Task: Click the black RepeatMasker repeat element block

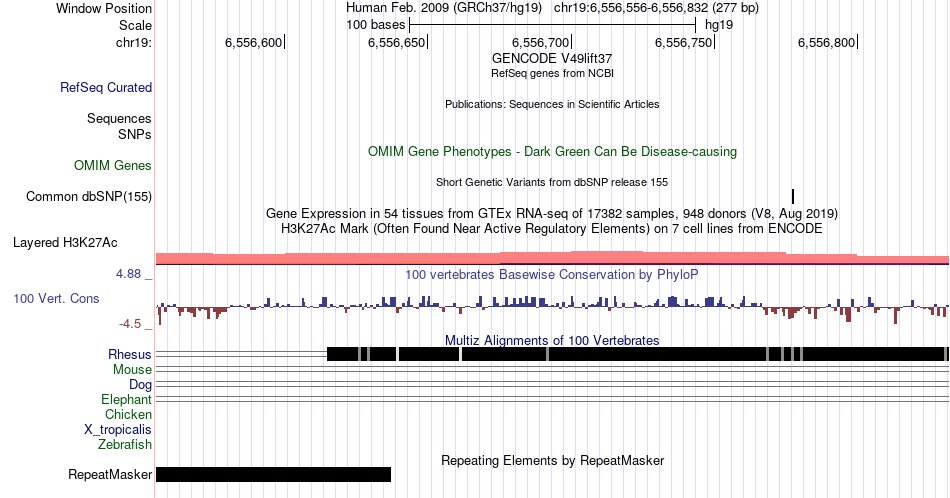Action: click(x=273, y=474)
